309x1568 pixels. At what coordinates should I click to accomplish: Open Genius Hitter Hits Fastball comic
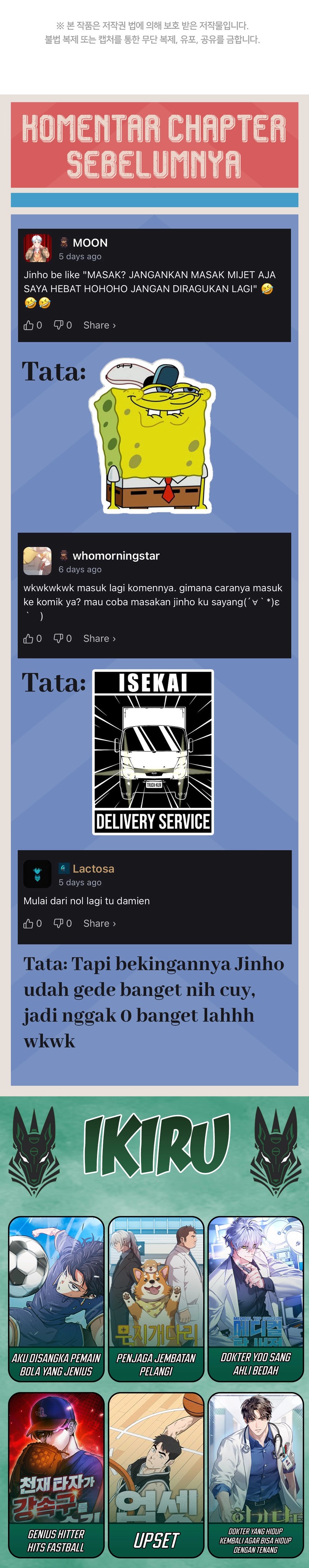click(56, 1474)
